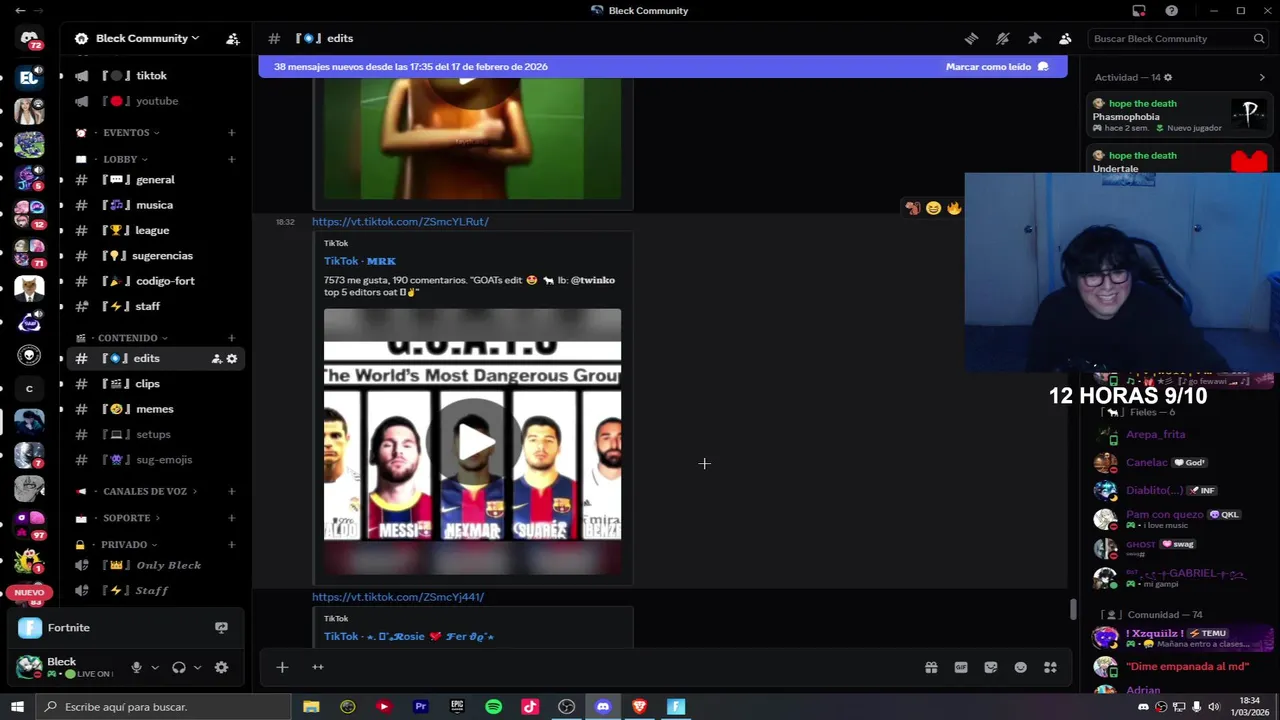Toggle microphone mute in user panel
This screenshot has height=720, width=1280.
(137, 667)
